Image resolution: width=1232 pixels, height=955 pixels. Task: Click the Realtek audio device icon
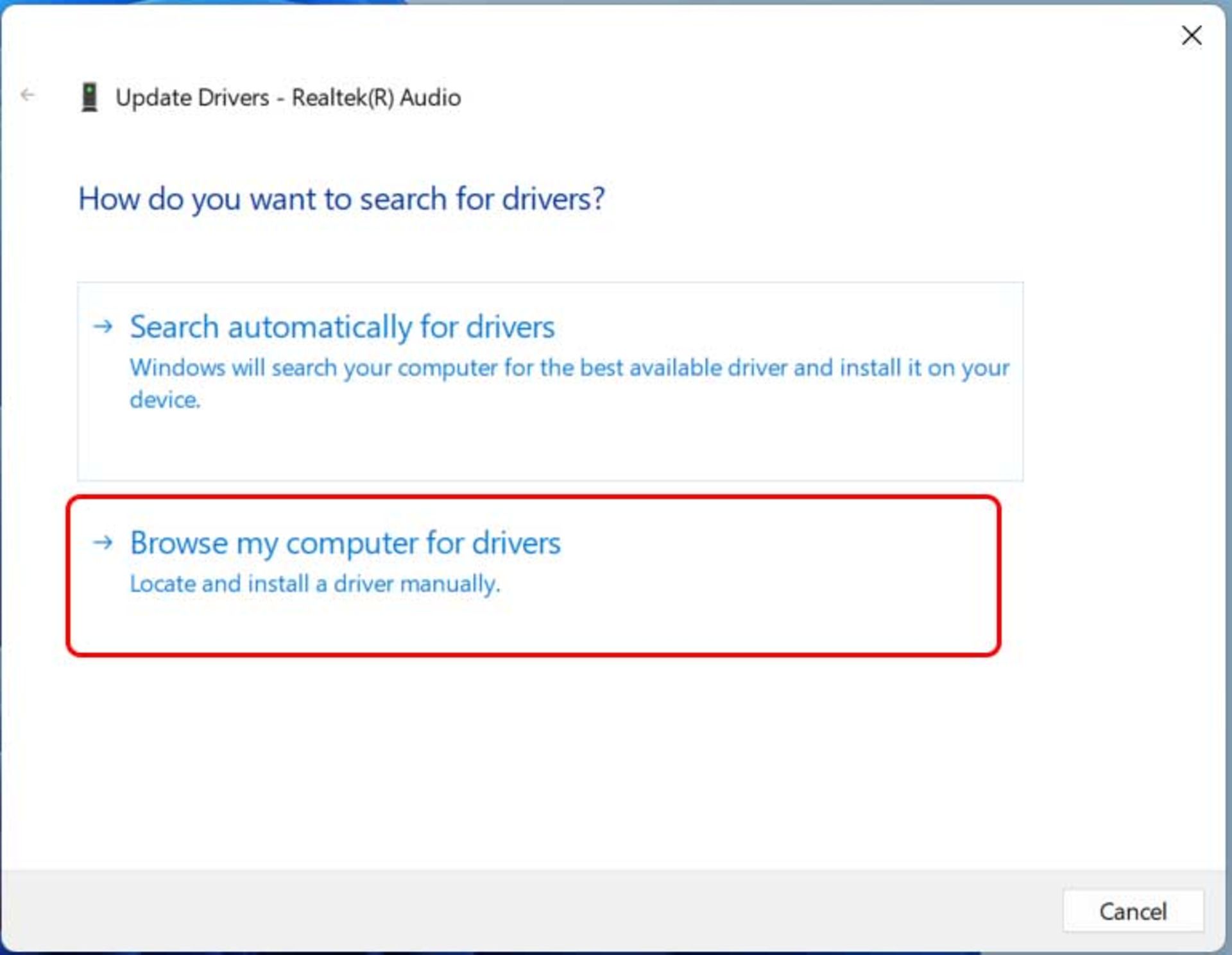click(89, 97)
